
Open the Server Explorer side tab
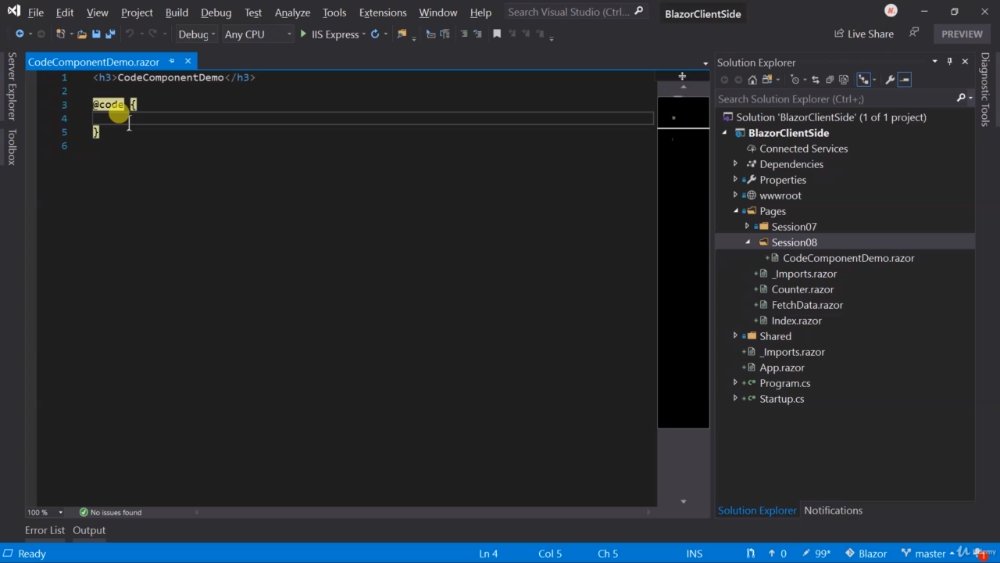11,86
